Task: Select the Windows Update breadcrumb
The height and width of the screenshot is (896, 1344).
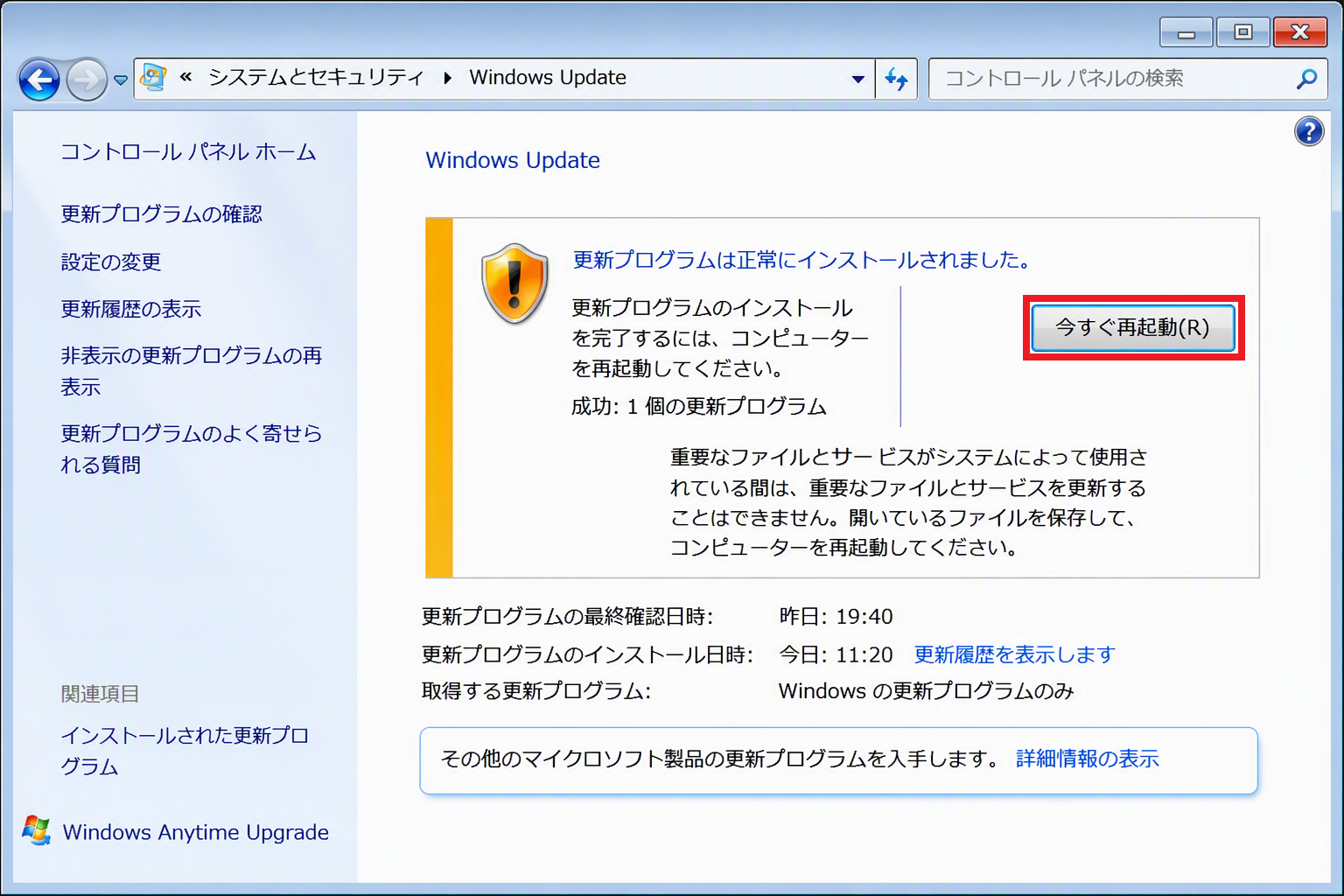Action: coord(548,78)
